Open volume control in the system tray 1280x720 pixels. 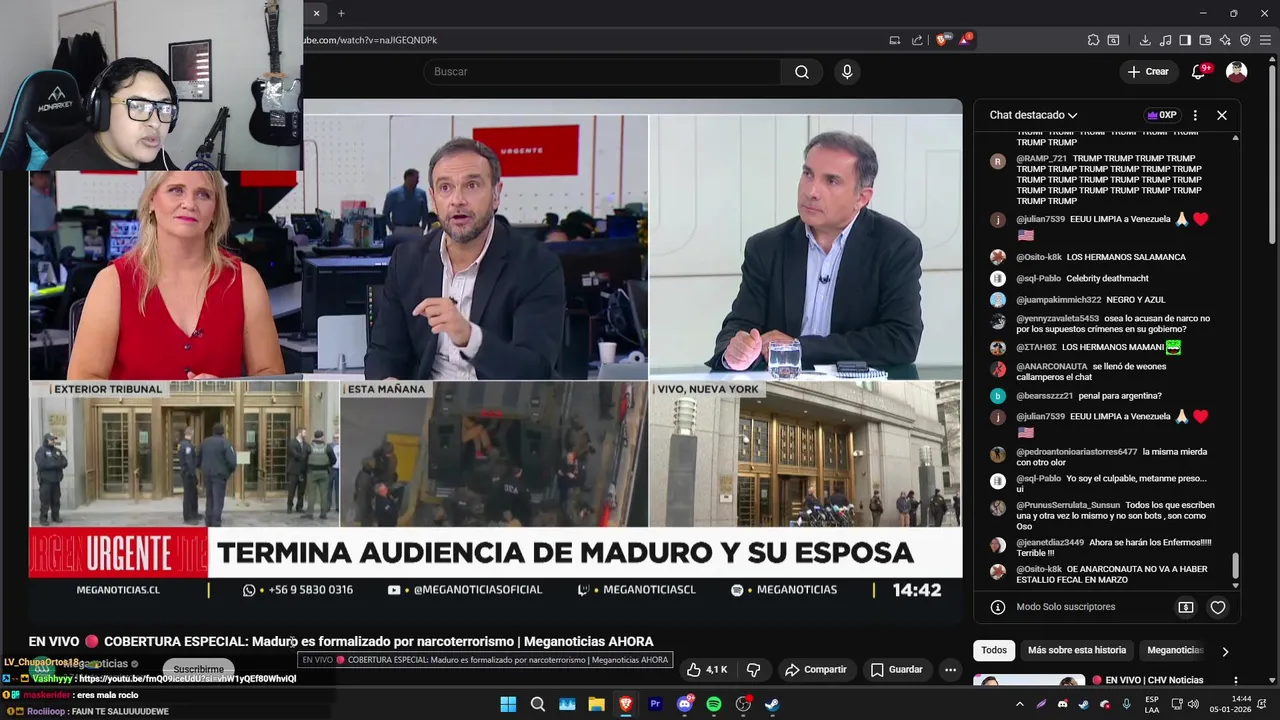pos(1192,704)
